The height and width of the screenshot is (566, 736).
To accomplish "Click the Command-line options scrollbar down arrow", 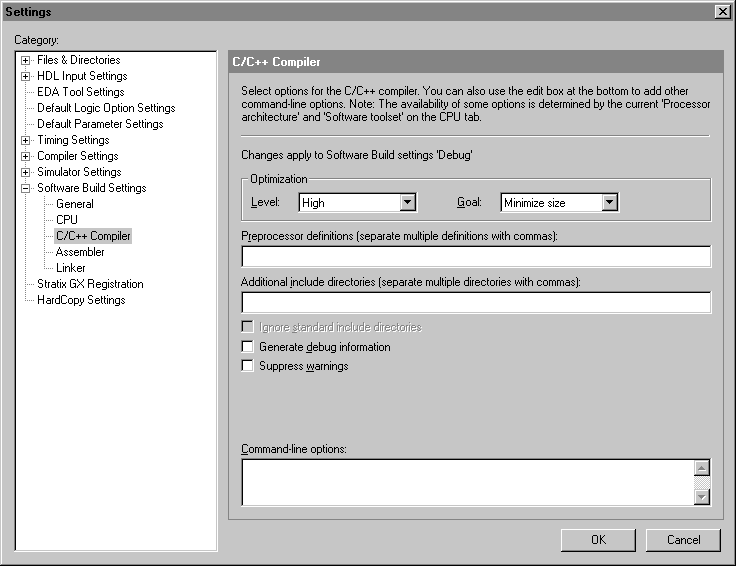I will [x=701, y=497].
